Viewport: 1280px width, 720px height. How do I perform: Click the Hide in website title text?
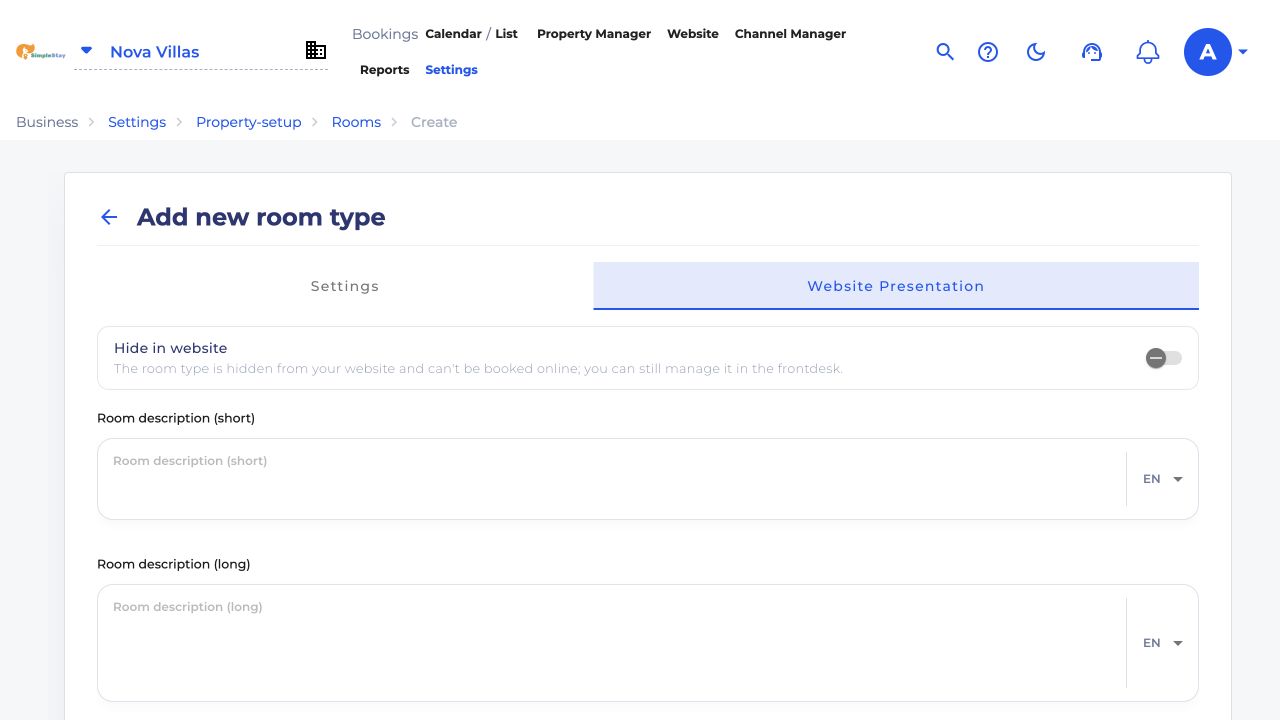171,348
